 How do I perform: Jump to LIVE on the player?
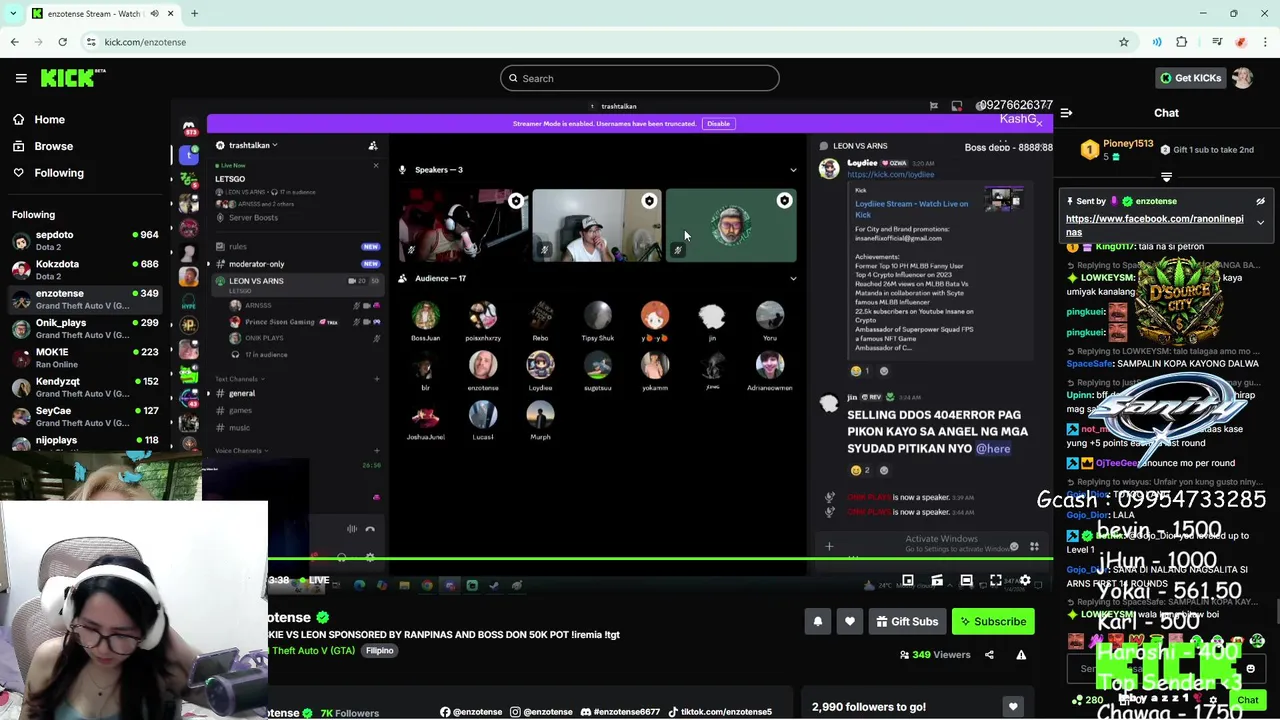click(x=313, y=580)
